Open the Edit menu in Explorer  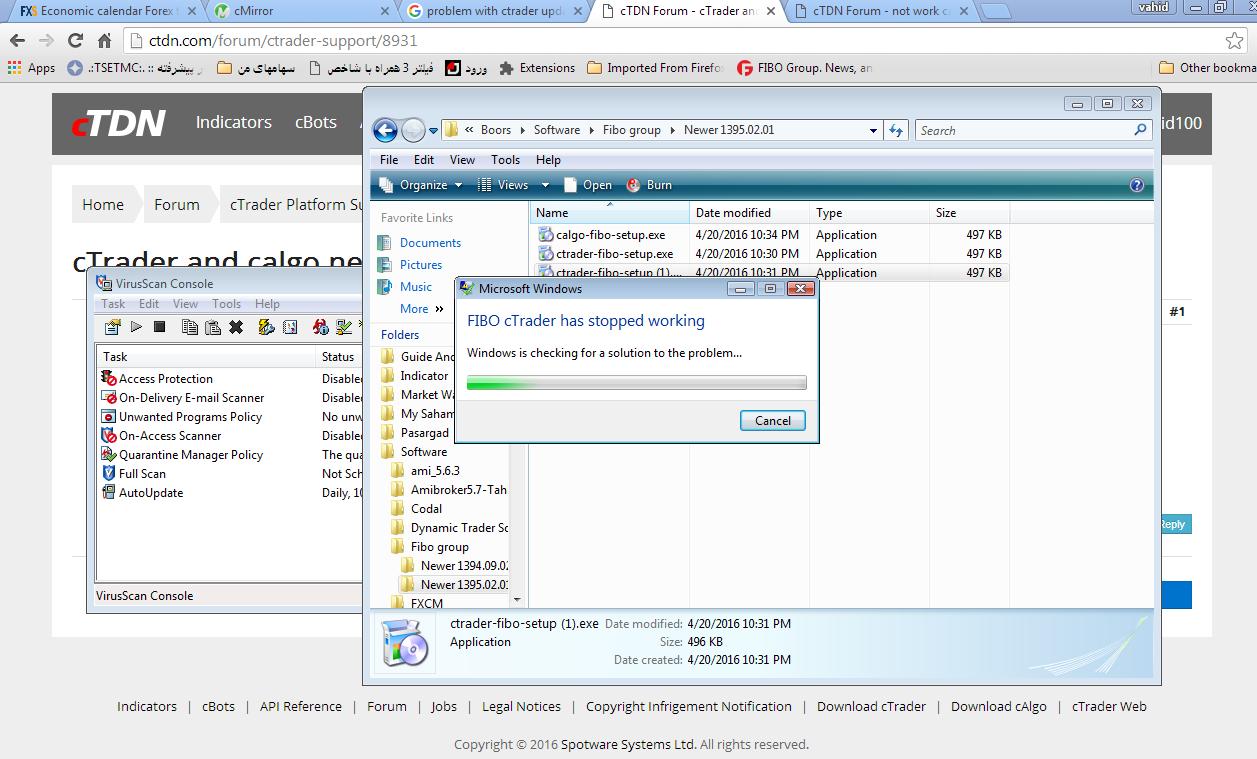point(424,159)
